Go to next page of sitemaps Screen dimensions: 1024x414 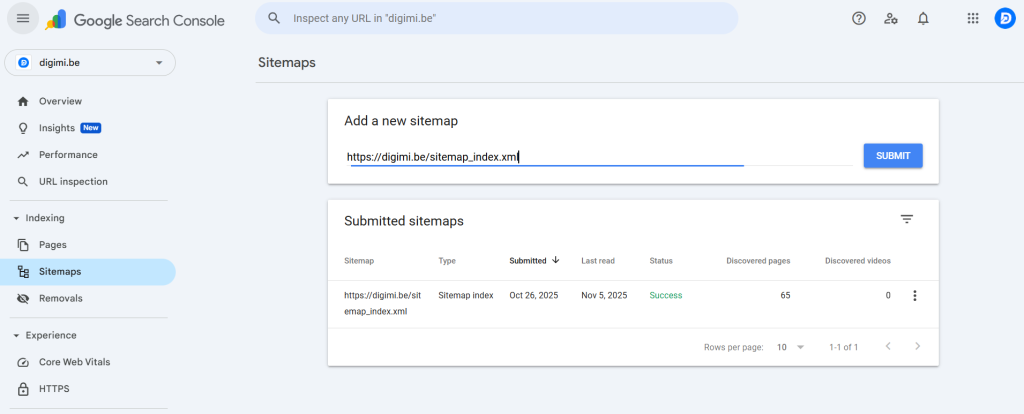(918, 346)
